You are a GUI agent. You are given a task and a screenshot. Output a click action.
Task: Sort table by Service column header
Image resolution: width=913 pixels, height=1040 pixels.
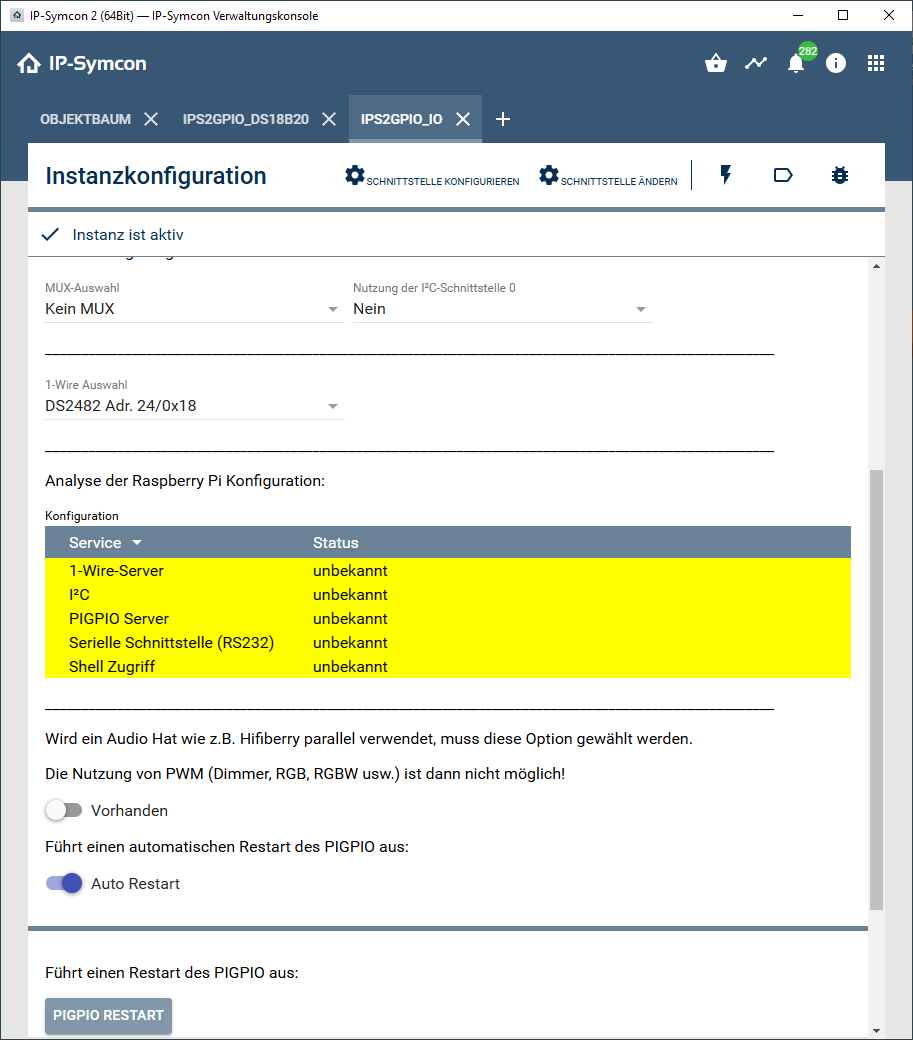[95, 543]
